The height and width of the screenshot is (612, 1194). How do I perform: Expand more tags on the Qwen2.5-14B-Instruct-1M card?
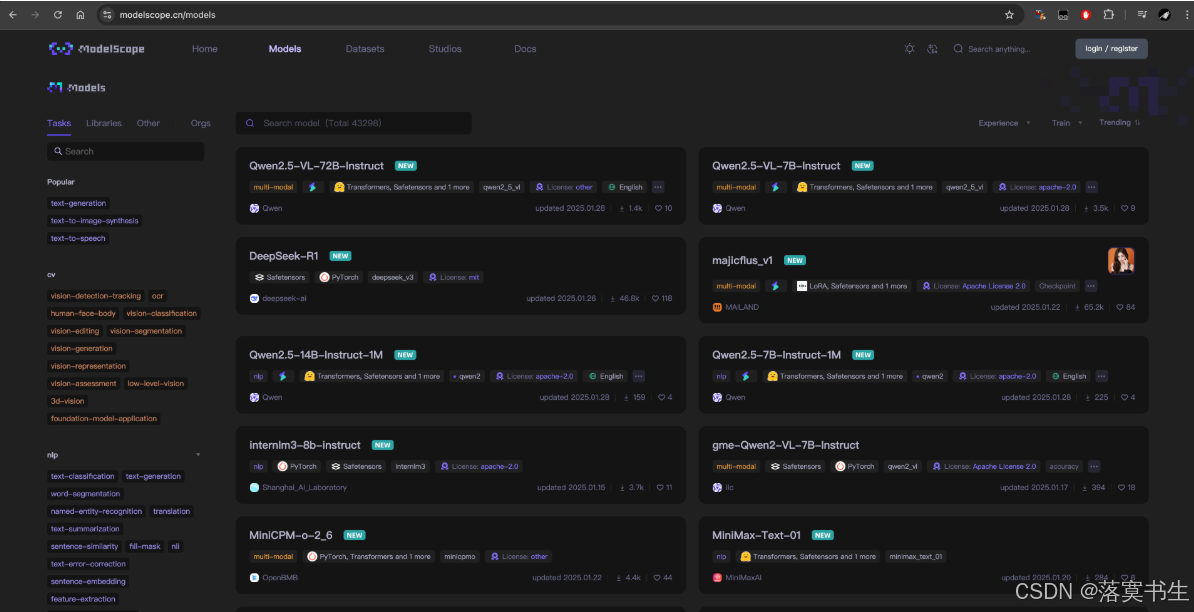[638, 376]
